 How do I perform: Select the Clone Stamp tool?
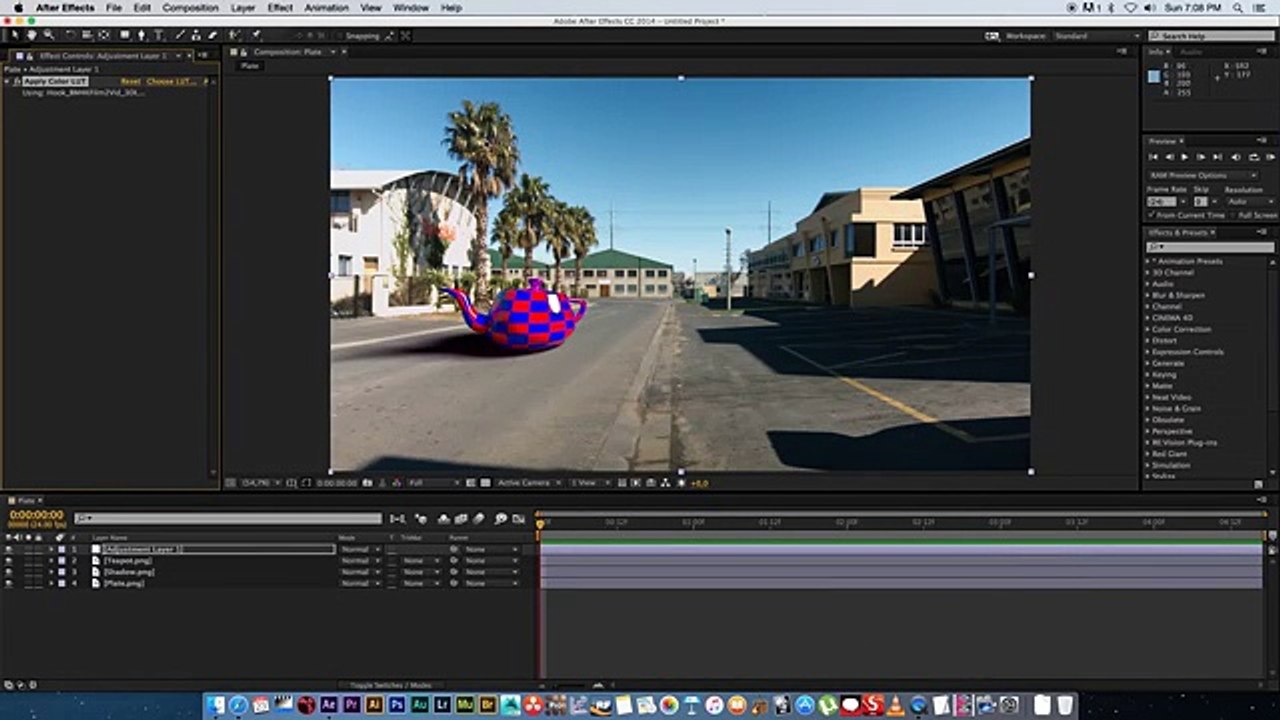[x=196, y=35]
